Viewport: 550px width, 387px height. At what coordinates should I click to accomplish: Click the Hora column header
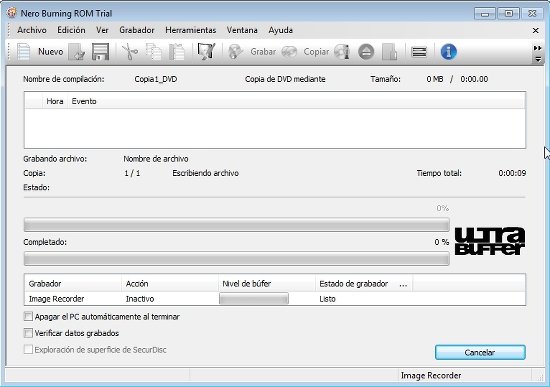[55, 101]
